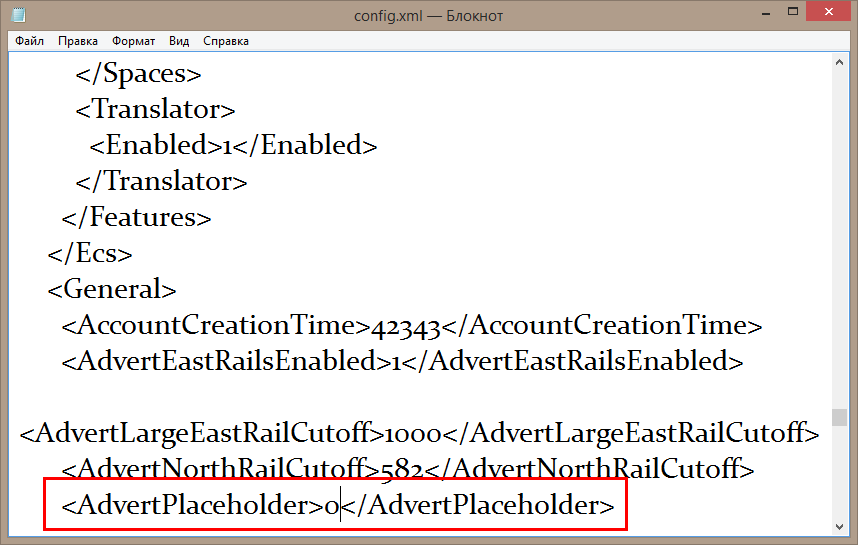Click the '</Translator>' closing tag line
Screen dimensions: 858x545
pyautogui.click(x=161, y=181)
